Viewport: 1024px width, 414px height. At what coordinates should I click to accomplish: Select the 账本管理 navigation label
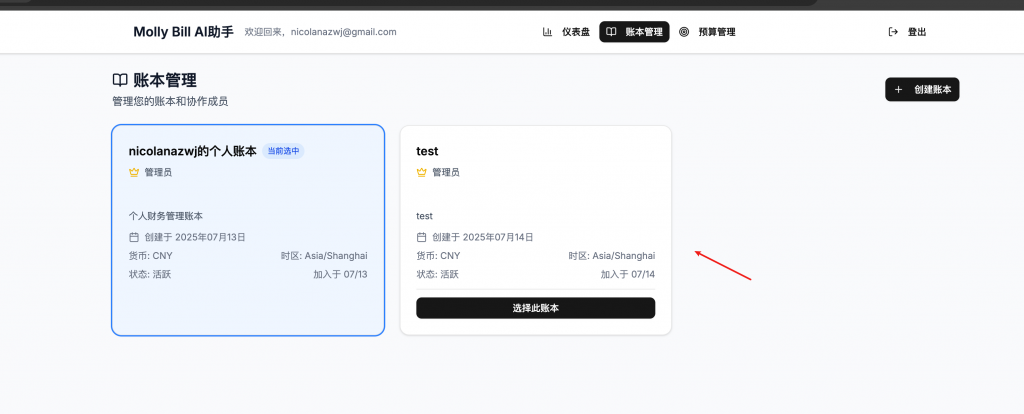pyautogui.click(x=644, y=32)
